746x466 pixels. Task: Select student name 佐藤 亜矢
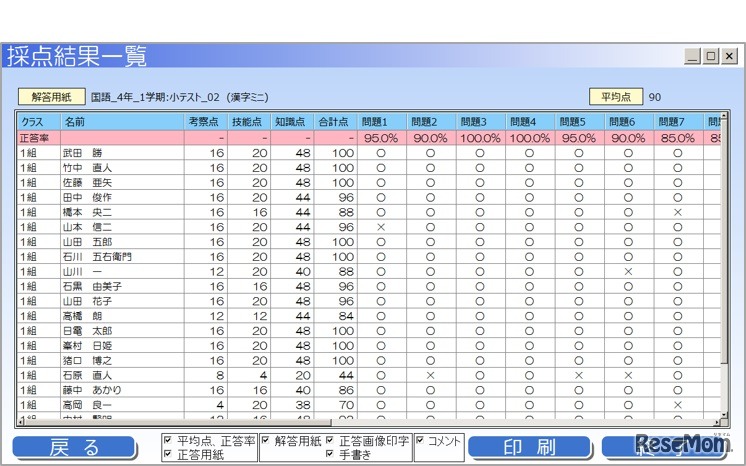pos(88,182)
